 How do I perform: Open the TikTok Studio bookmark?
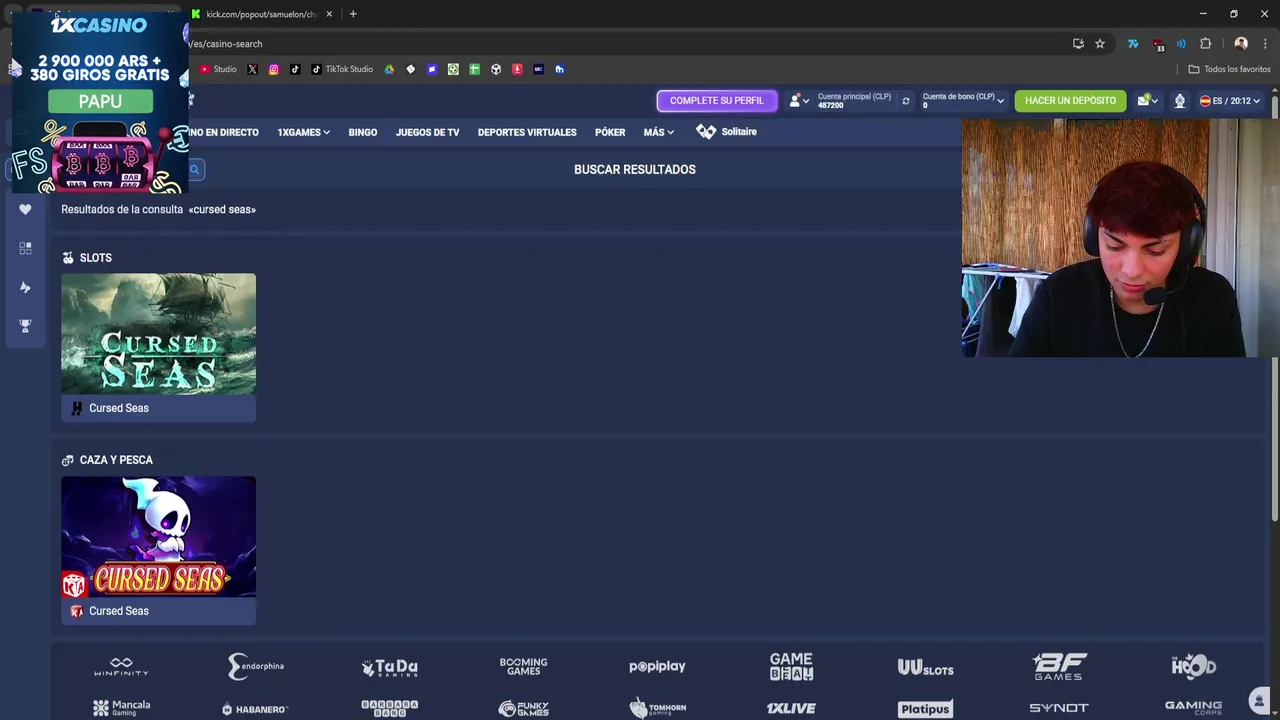pos(342,69)
